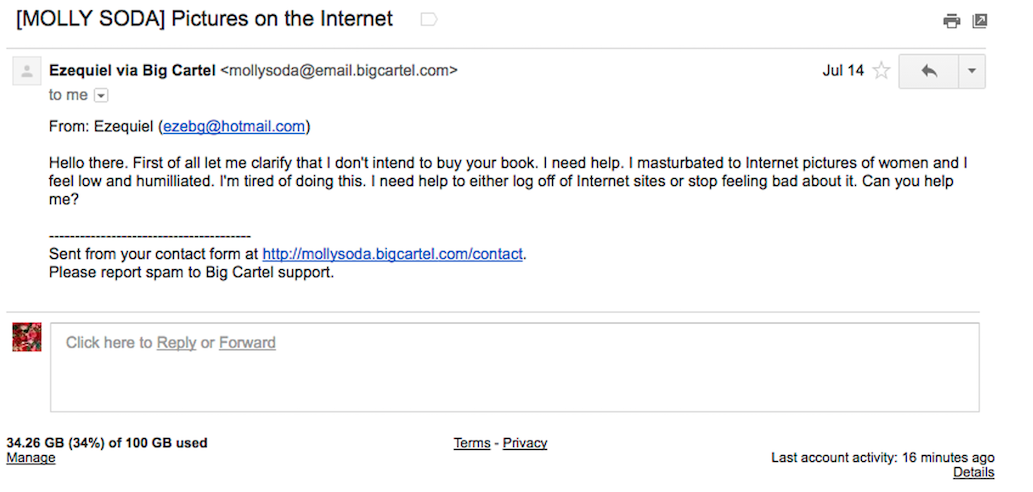Click your account thumbnail beside the reply box
The height and width of the screenshot is (492, 1033).
coord(26,337)
